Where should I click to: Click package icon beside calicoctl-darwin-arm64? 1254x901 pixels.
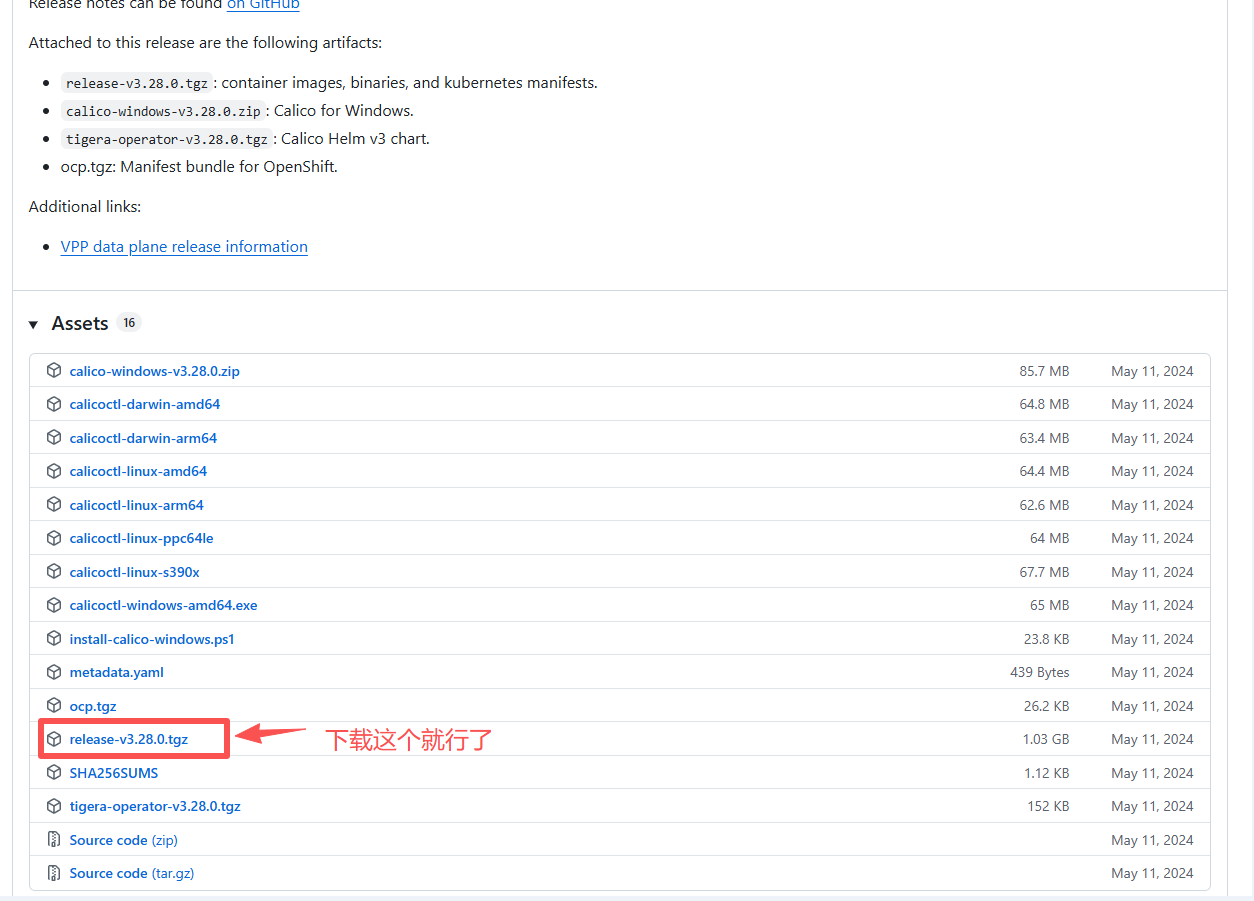point(54,438)
